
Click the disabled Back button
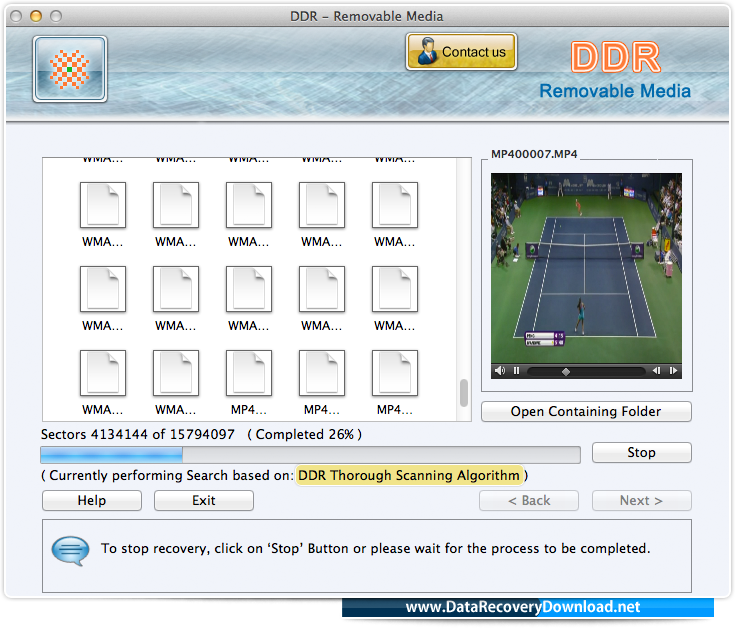(529, 501)
